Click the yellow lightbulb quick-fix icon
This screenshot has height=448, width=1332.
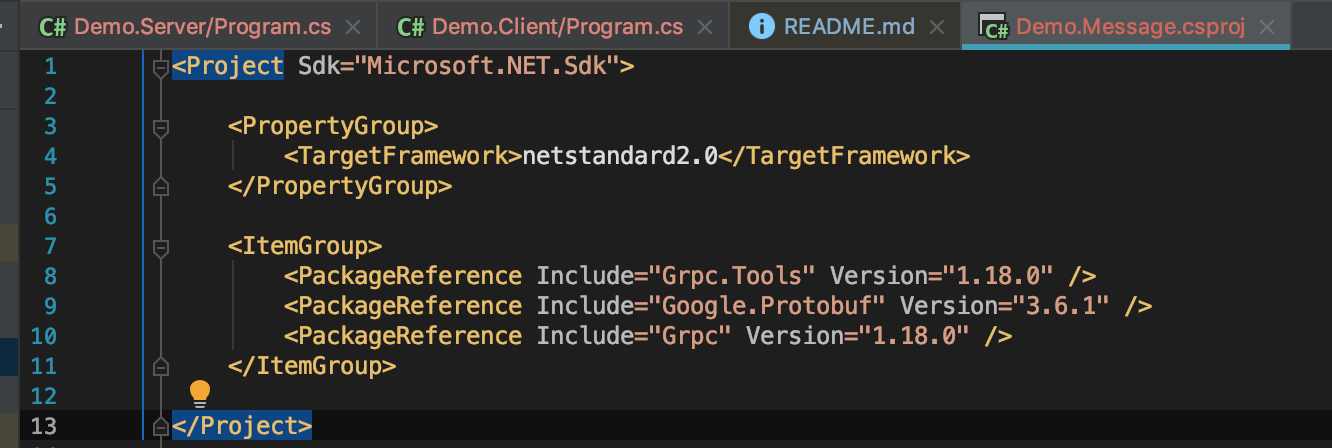(200, 391)
